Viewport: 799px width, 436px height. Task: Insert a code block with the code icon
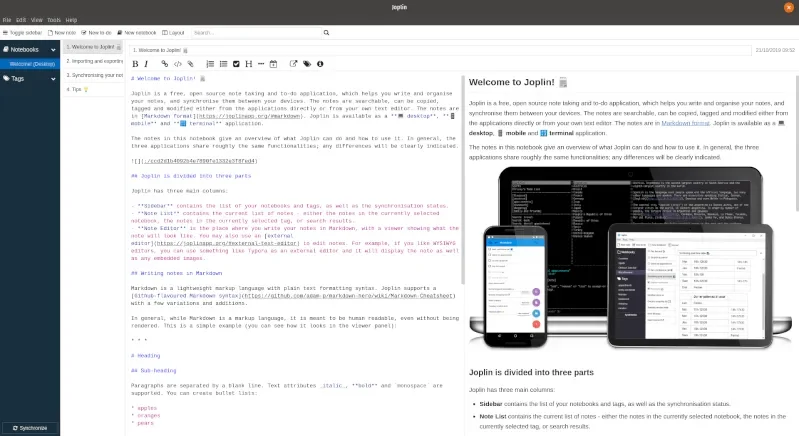[x=177, y=64]
